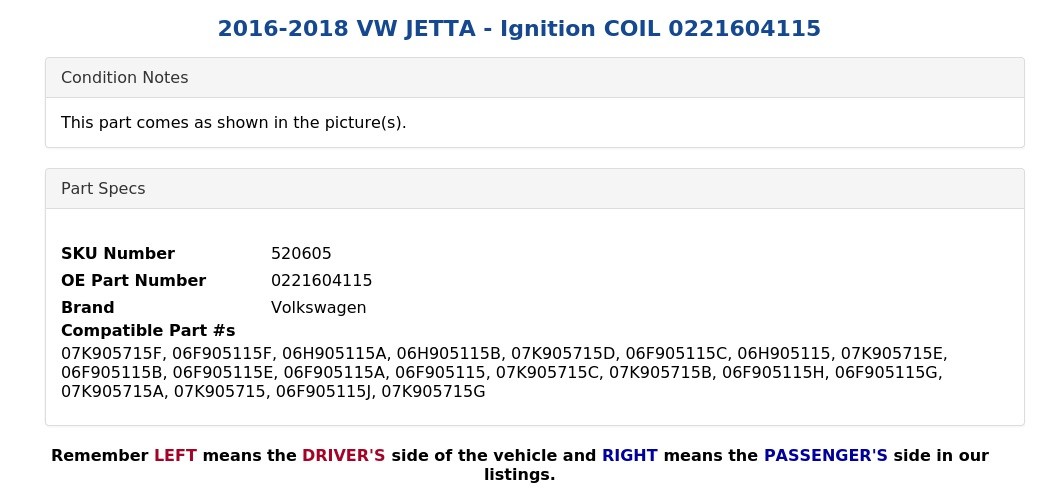Click the SKU Number label
The width and height of the screenshot is (1040, 500).
click(x=118, y=254)
